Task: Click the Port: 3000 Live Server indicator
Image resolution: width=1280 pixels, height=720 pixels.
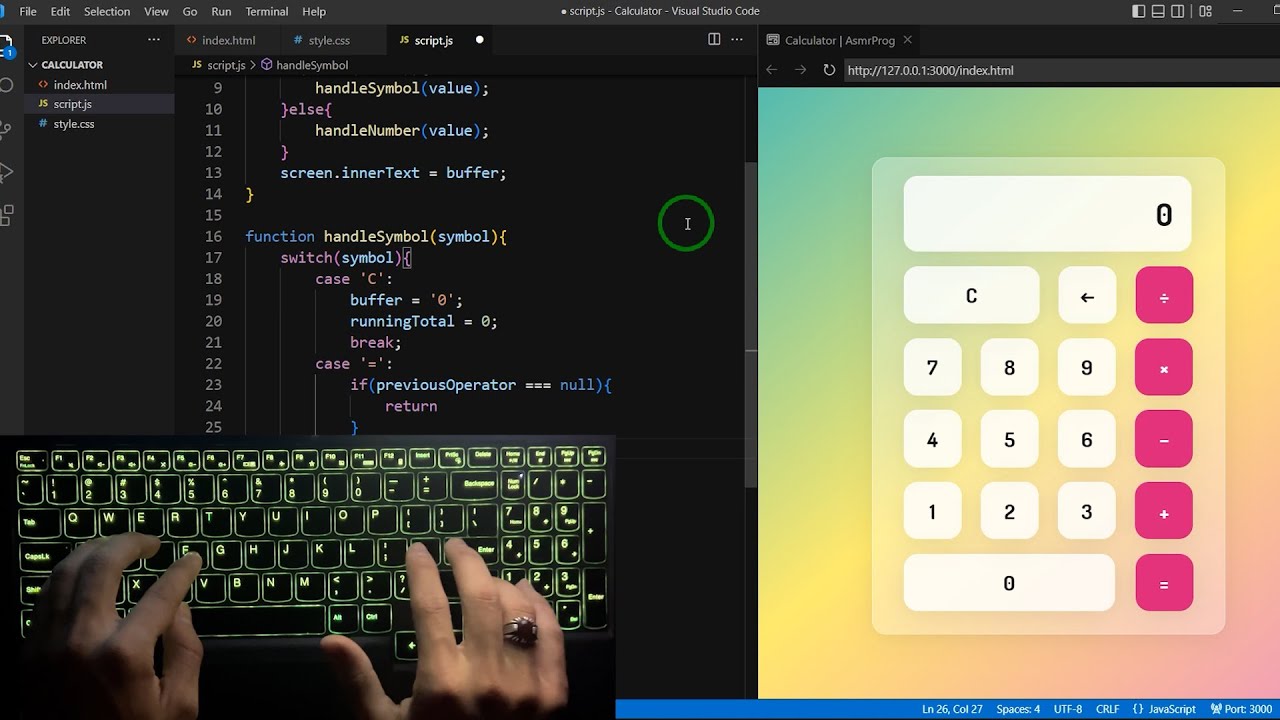Action: (x=1241, y=709)
